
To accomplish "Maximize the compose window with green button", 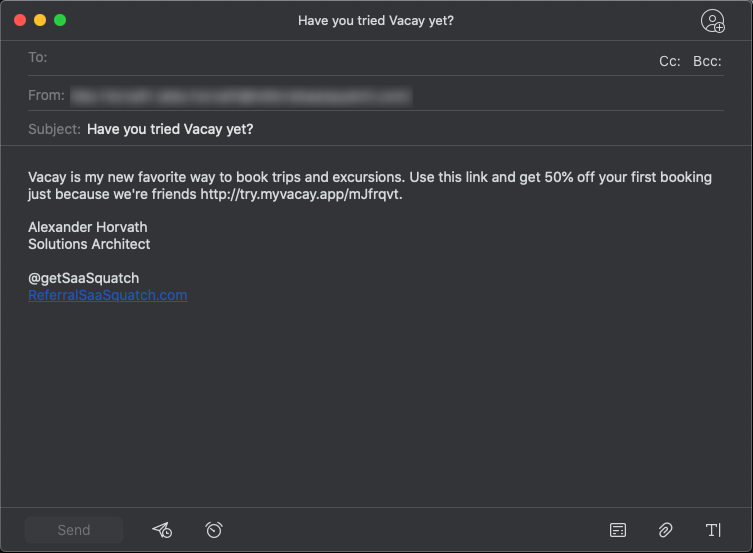I will pyautogui.click(x=60, y=20).
